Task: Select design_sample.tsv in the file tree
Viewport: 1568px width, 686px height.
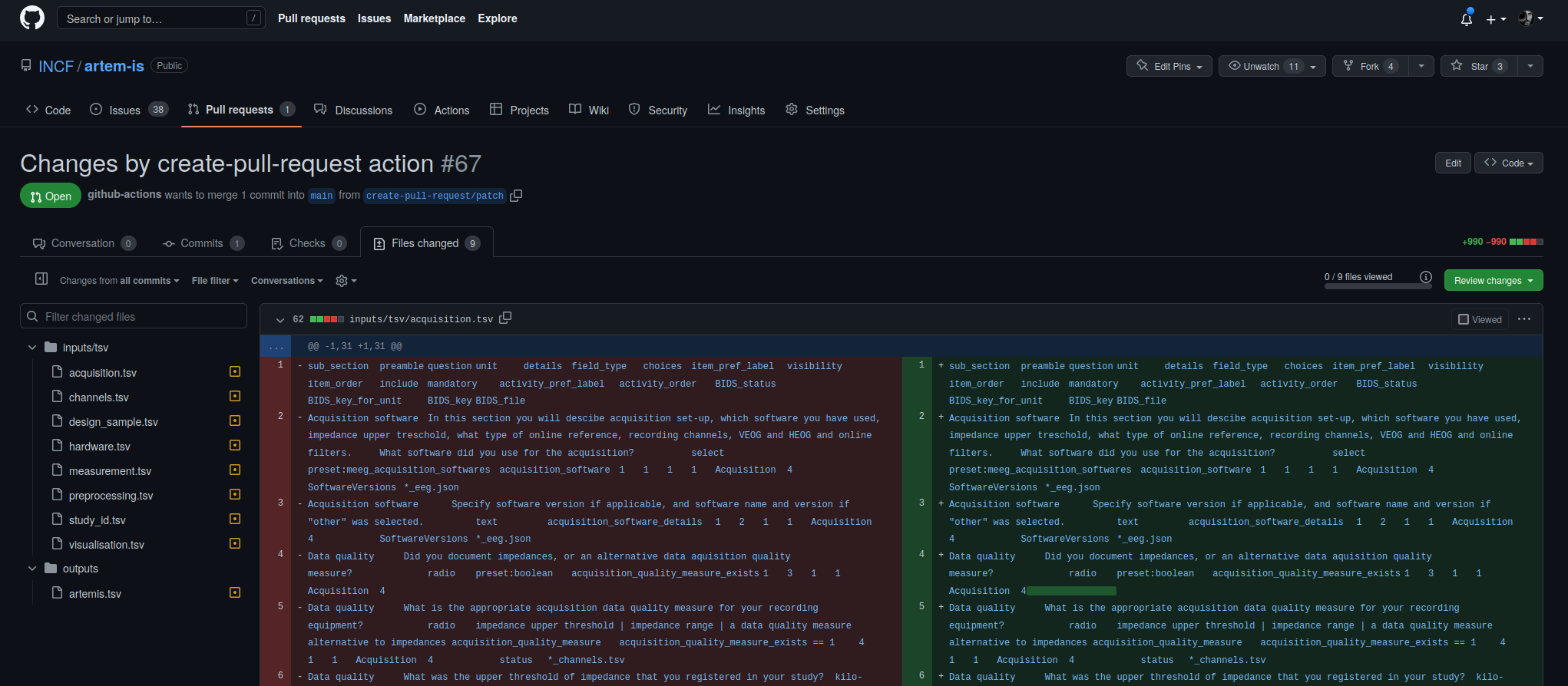Action: [113, 422]
